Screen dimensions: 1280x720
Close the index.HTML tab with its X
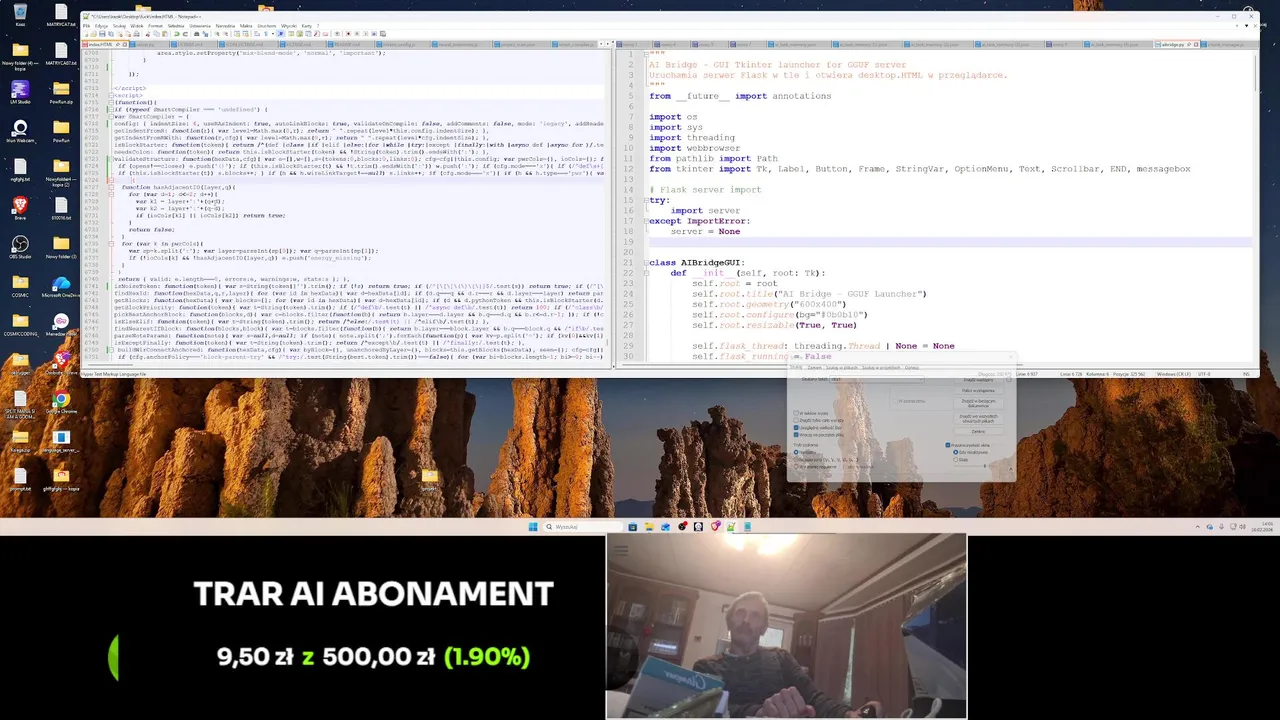coord(125,44)
